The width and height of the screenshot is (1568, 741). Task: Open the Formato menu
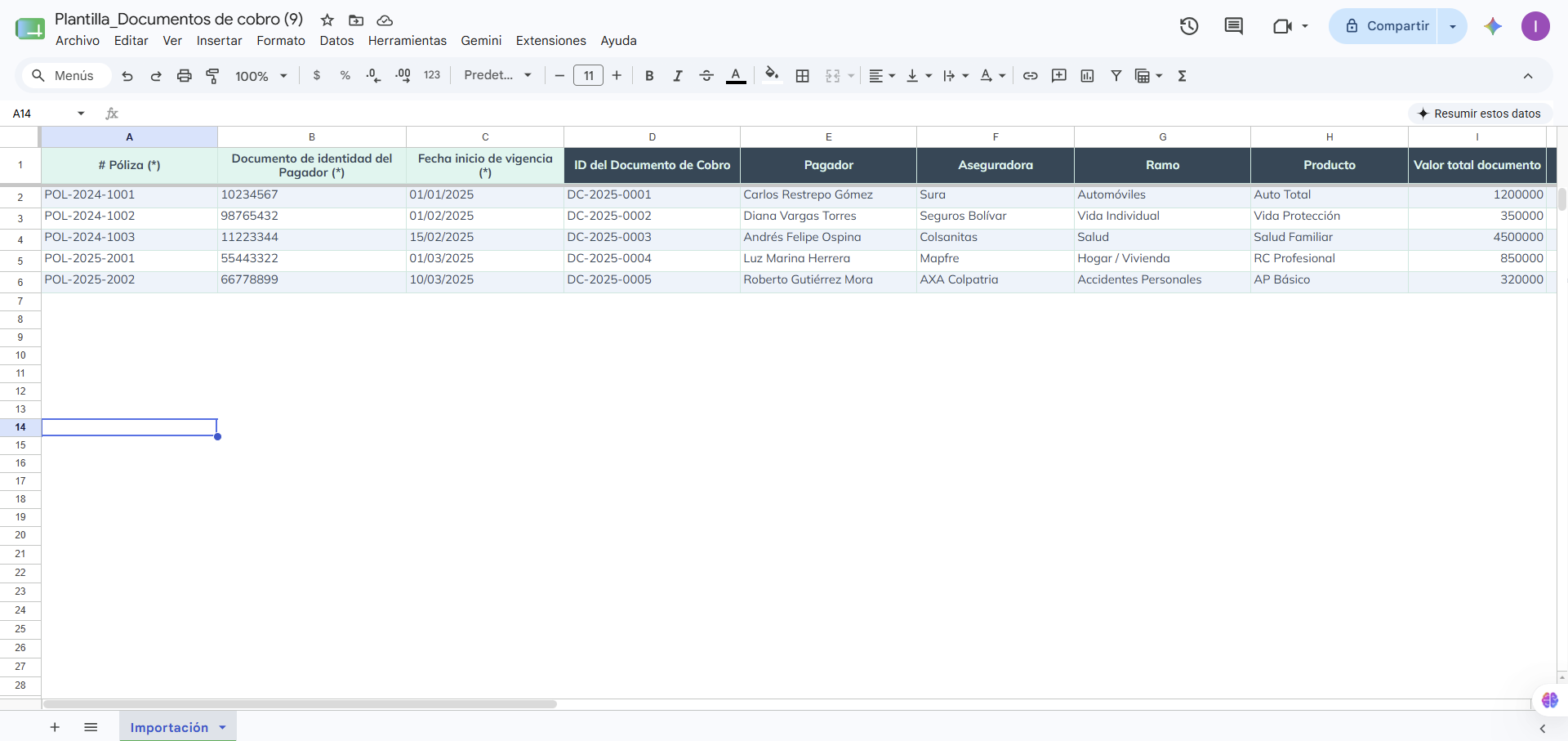[281, 41]
